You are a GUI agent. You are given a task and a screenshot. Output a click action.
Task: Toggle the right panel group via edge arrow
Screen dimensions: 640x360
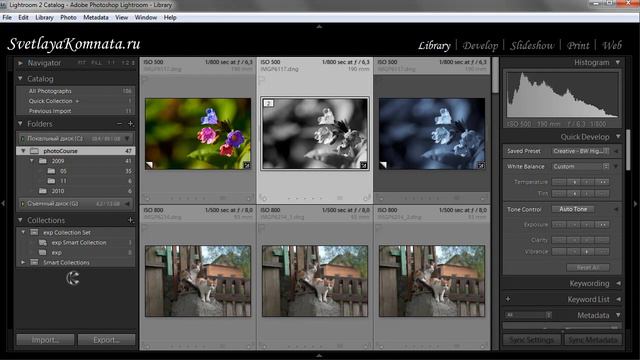pyautogui.click(x=636, y=203)
